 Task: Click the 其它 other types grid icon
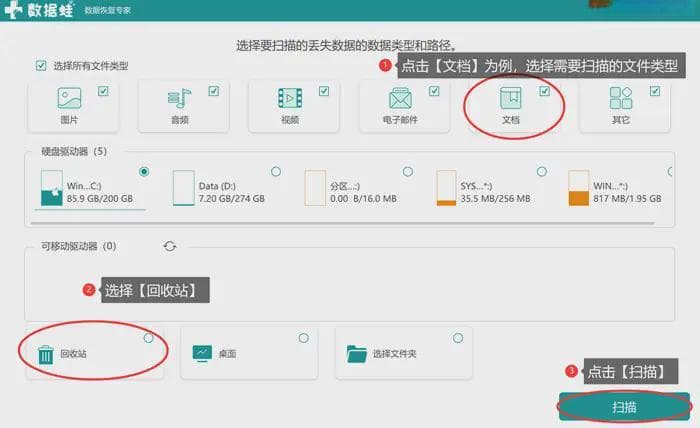coord(621,98)
